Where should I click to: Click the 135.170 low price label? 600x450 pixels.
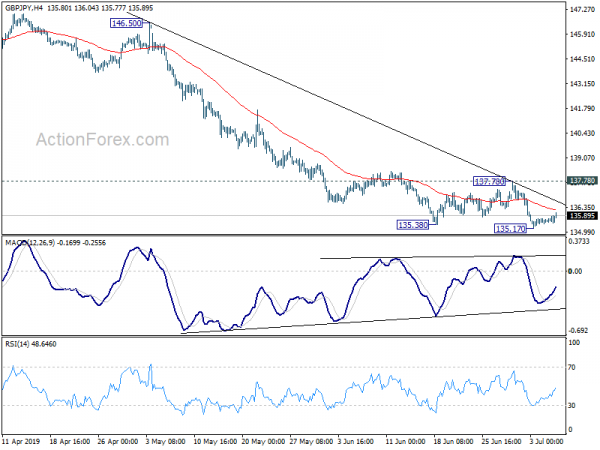point(510,229)
